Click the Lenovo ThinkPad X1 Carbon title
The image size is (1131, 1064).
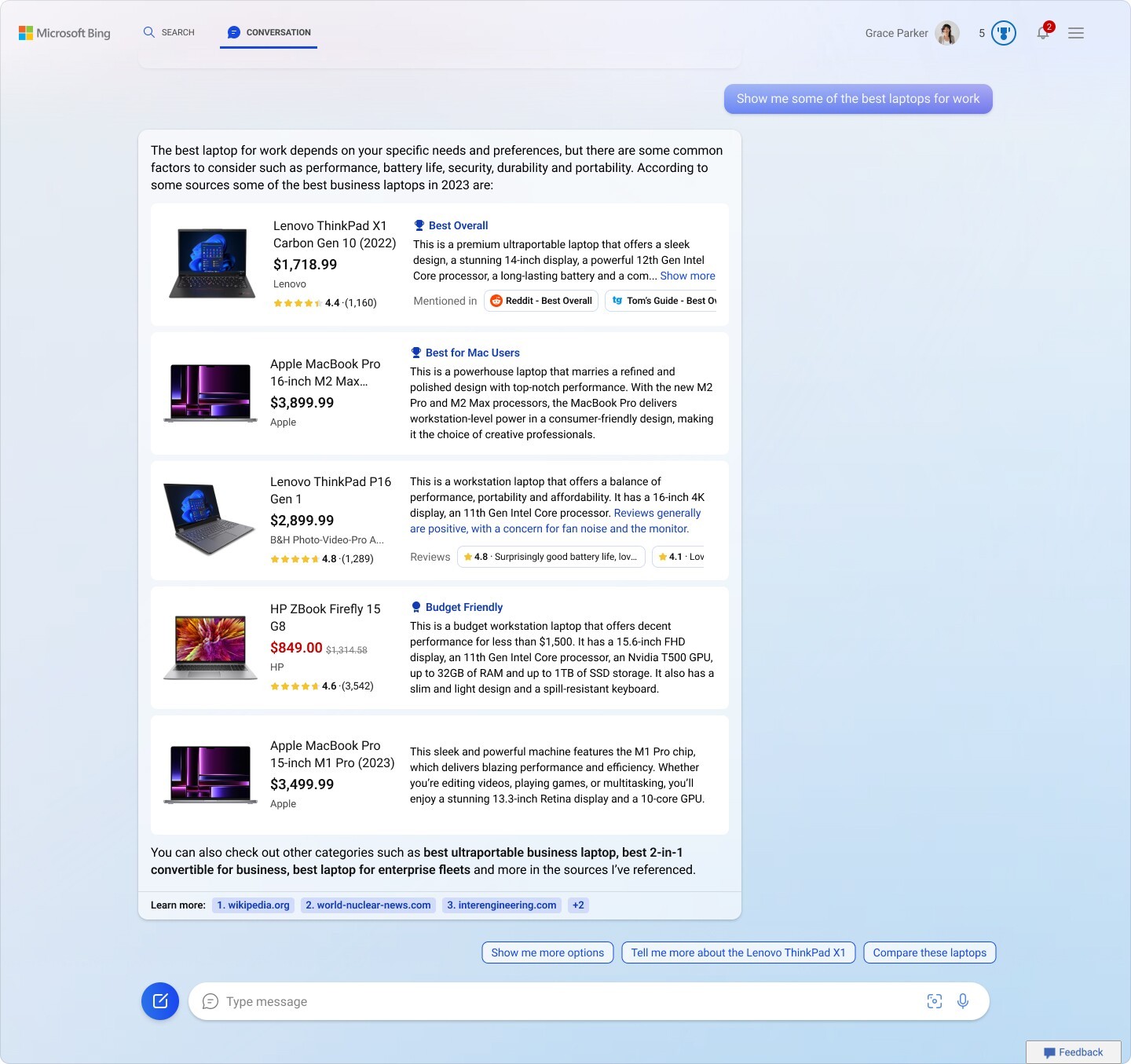pyautogui.click(x=335, y=234)
